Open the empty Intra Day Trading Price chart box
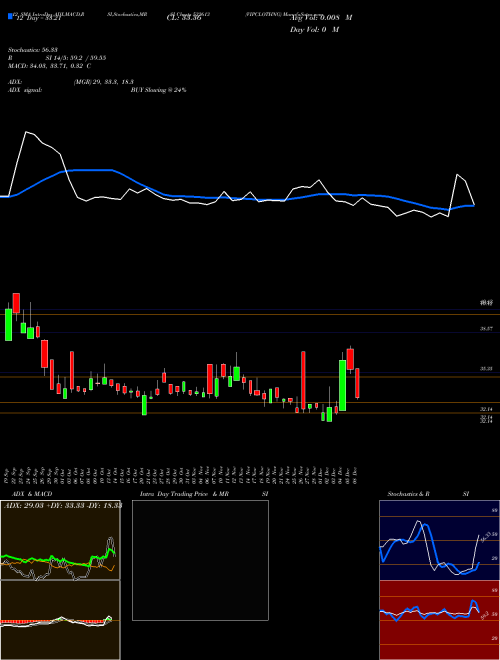Image resolution: width=500 pixels, height=660 pixels. pos(200,560)
